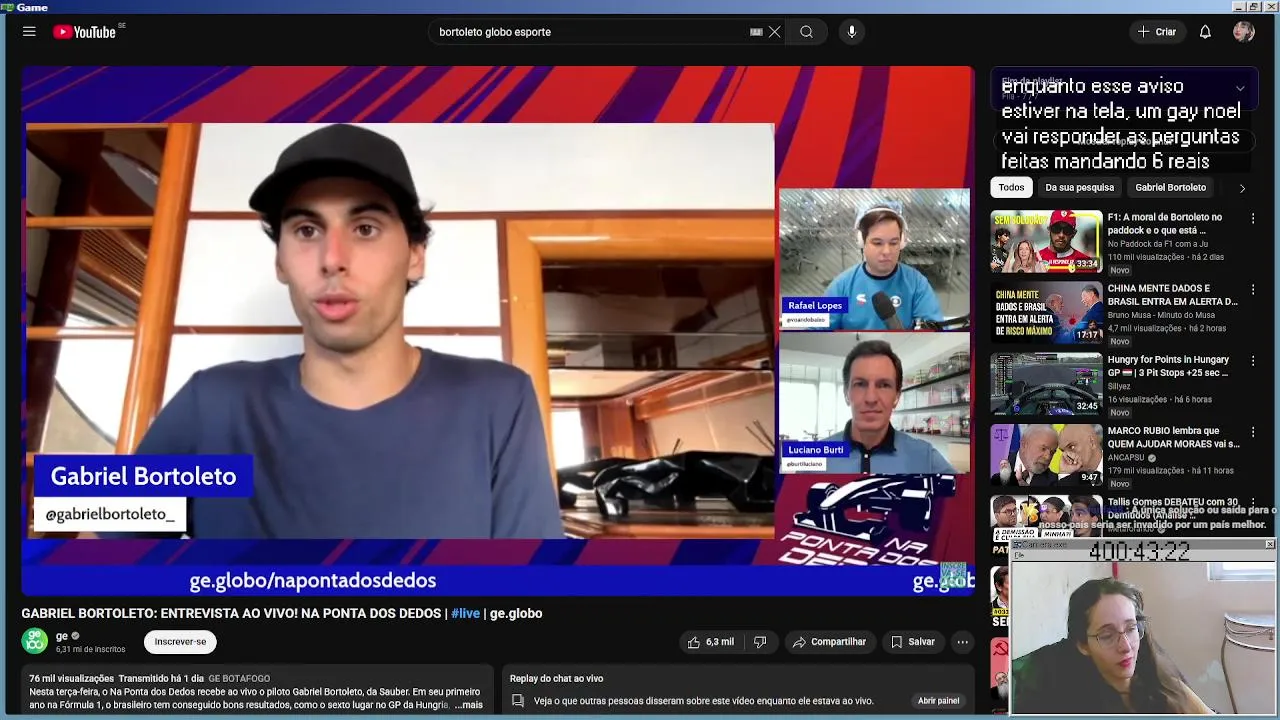Open F1 moral de Bortoleto video thumbnail
1280x720 pixels.
coord(1046,241)
